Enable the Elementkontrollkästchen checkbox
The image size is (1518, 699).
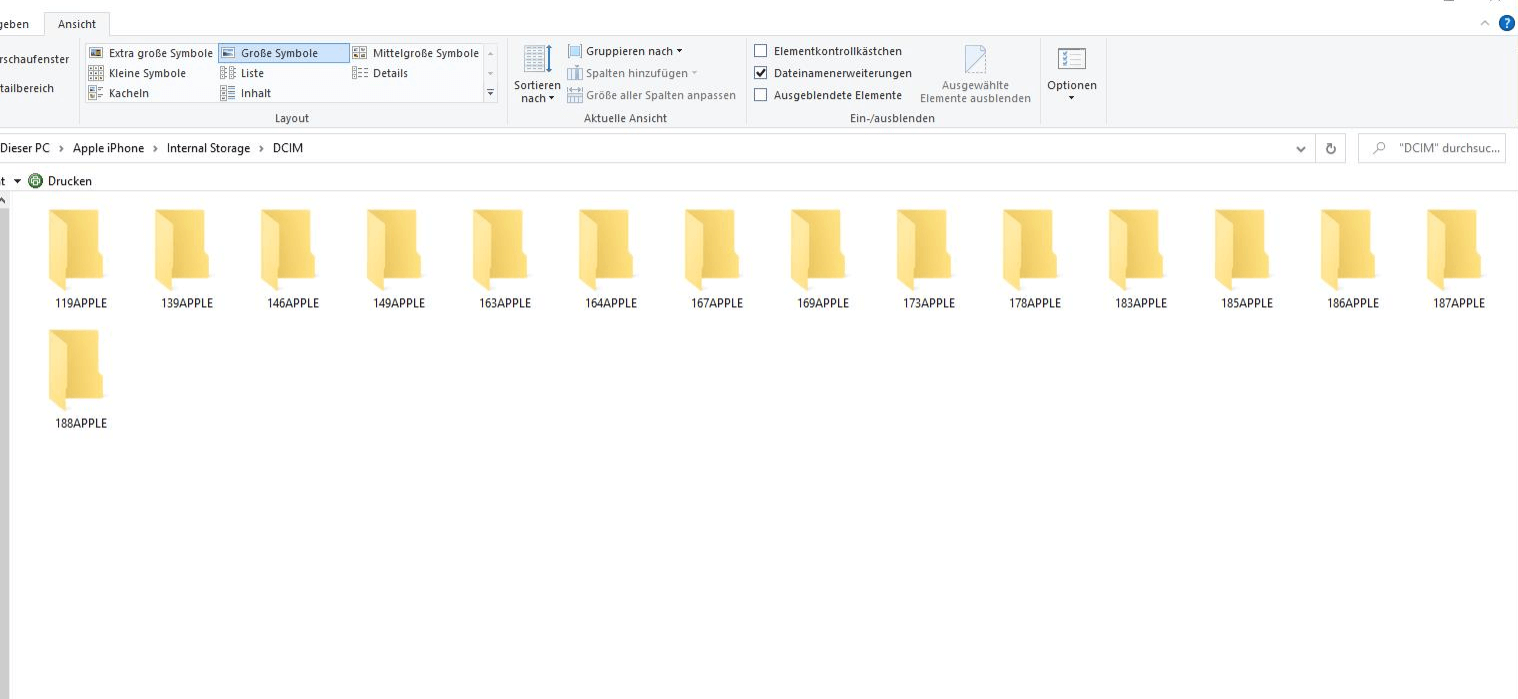761,51
